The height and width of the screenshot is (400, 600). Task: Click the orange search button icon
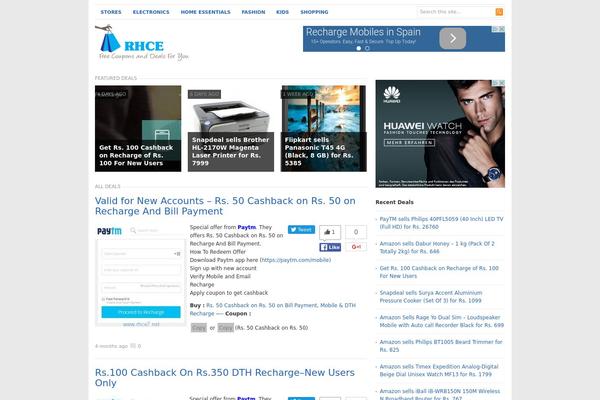pyautogui.click(x=499, y=12)
